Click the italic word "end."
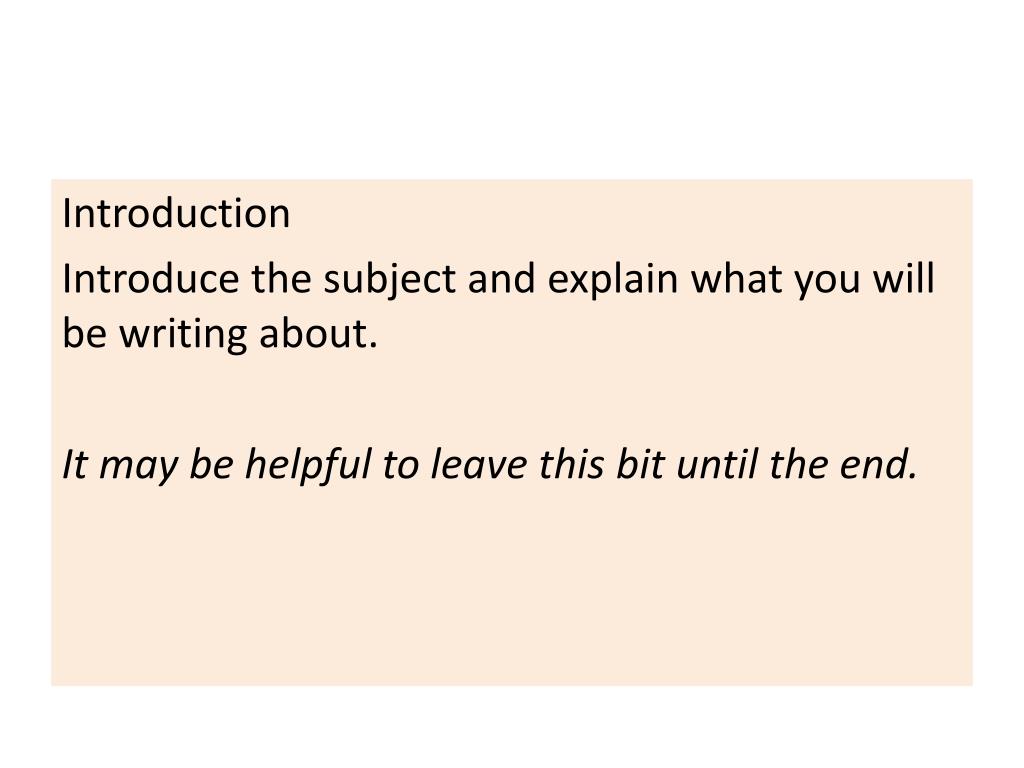Image resolution: width=1024 pixels, height=768 pixels. [878, 464]
